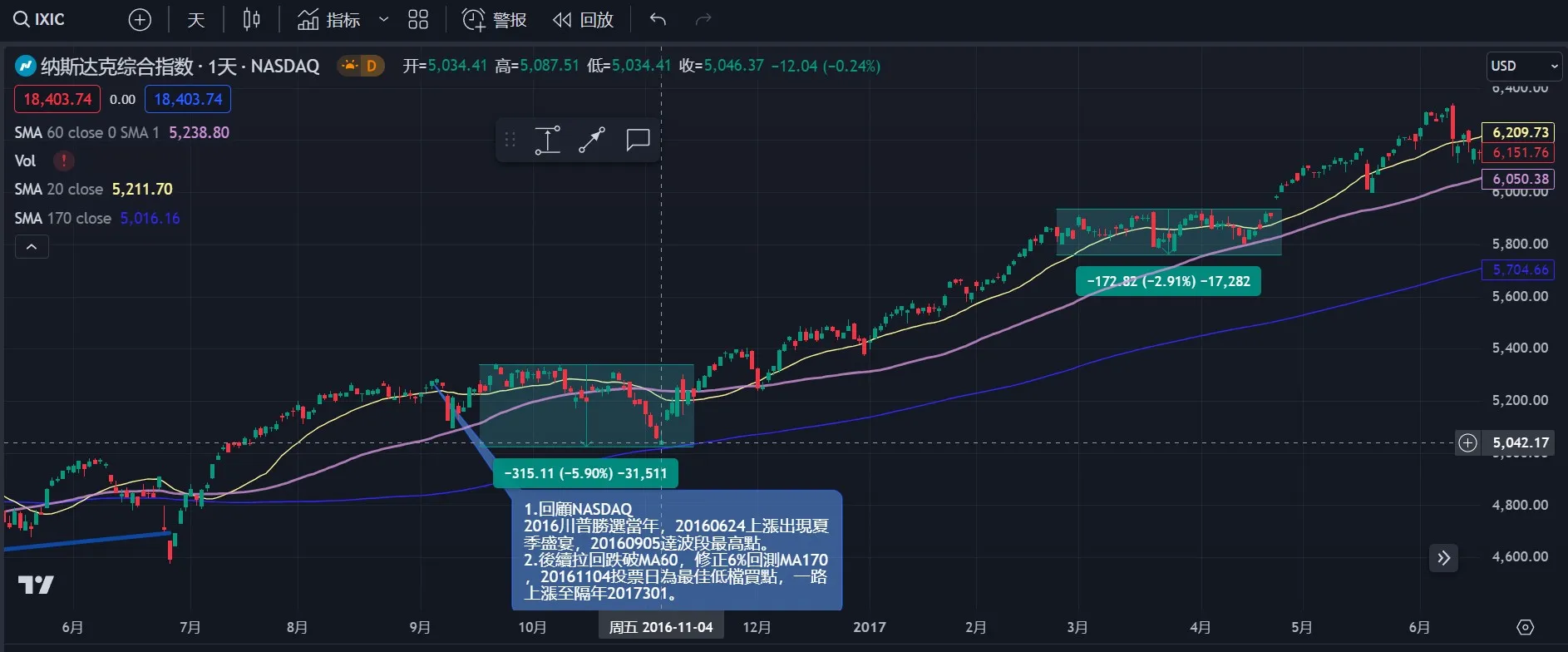
Task: Select the callout comment drawing tool
Action: 638,140
